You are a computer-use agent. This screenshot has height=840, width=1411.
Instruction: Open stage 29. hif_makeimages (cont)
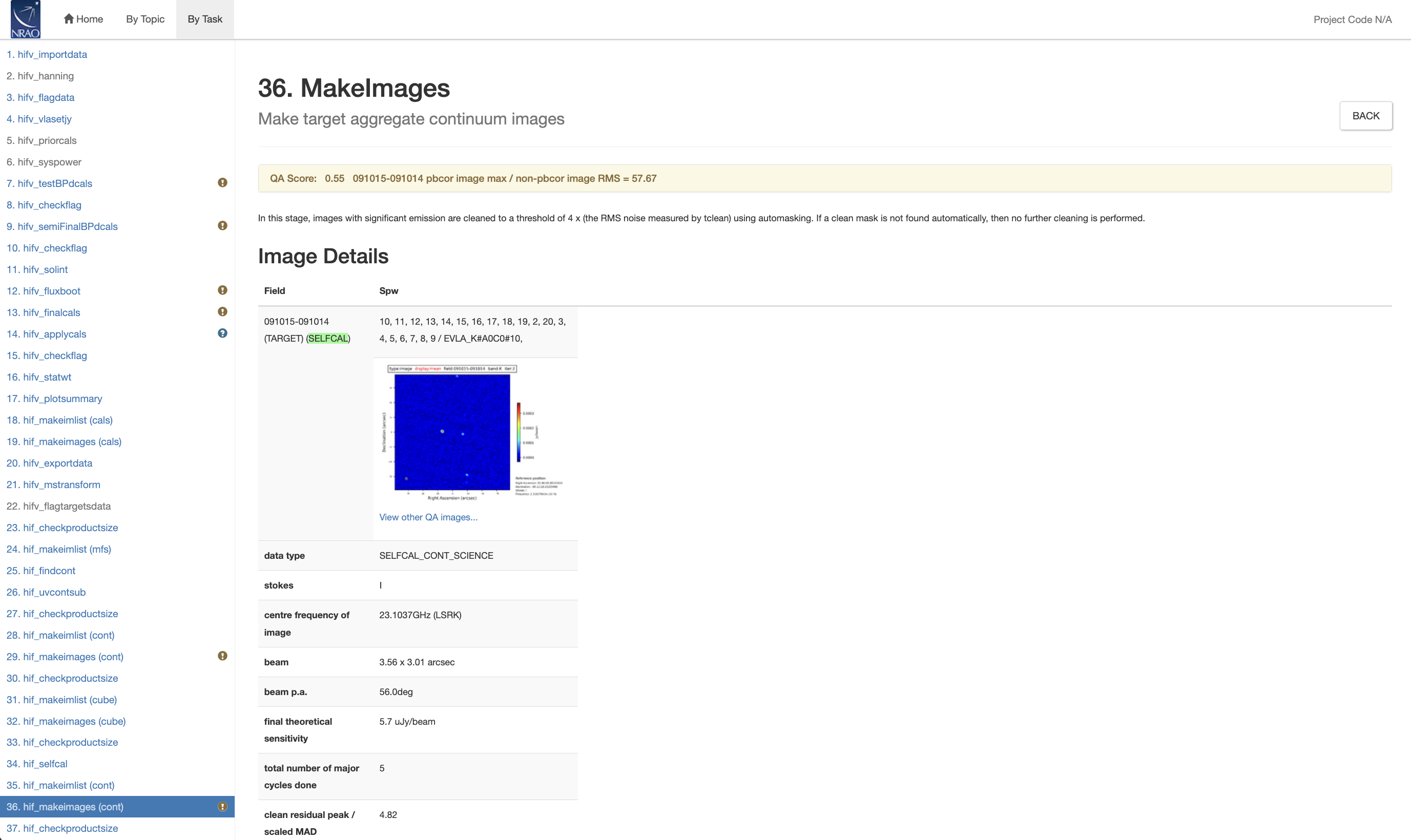coord(65,657)
